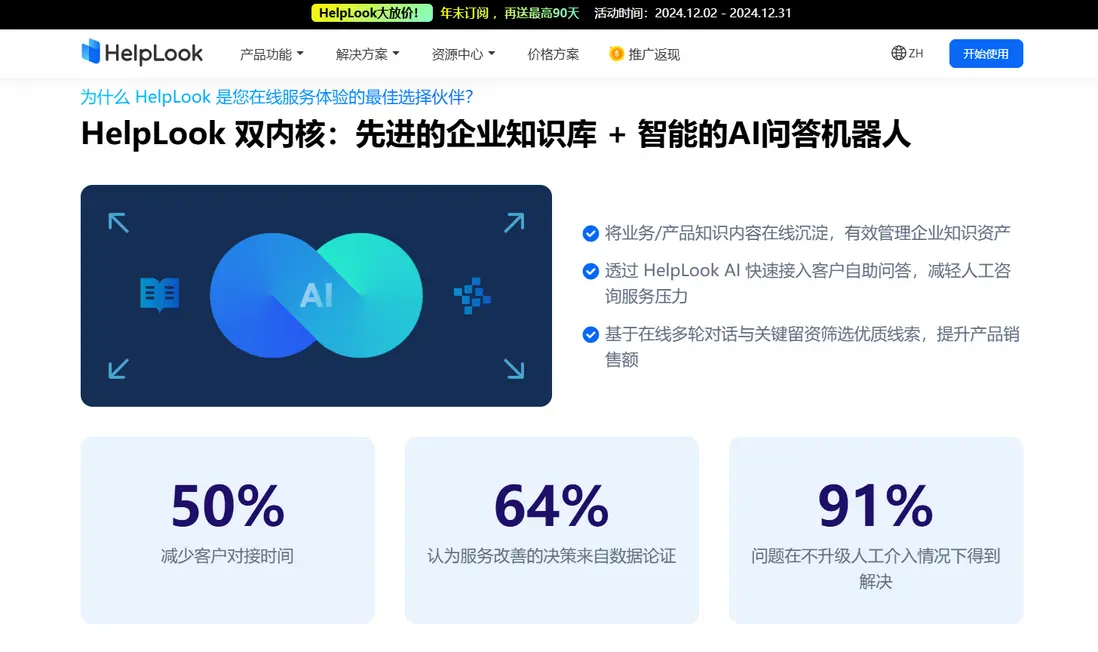Click the activity dates 2024.12.02 - 2024.12.31
Screen dimensions: 1098x652
pyautogui.click(x=723, y=13)
